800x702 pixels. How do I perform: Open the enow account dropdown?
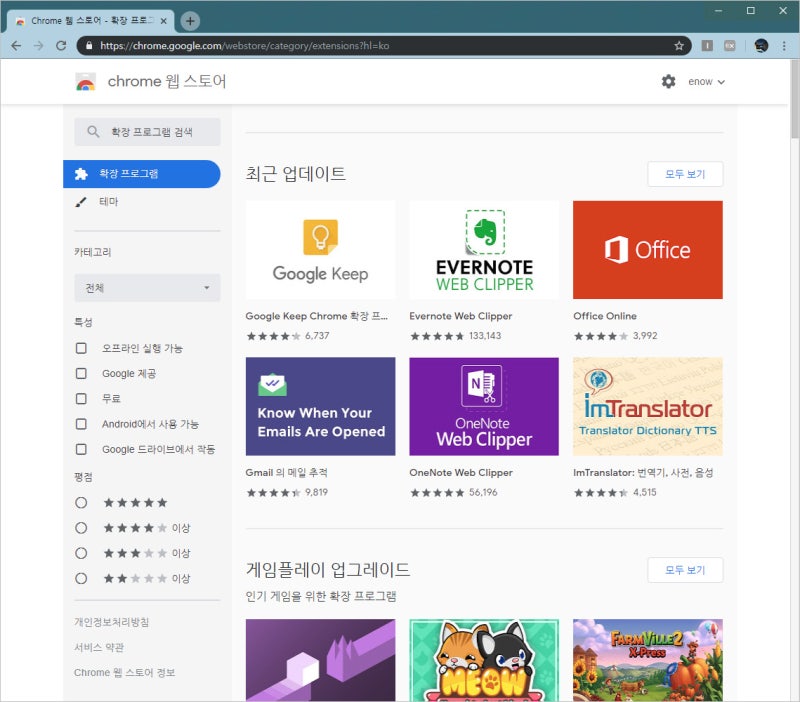click(706, 82)
